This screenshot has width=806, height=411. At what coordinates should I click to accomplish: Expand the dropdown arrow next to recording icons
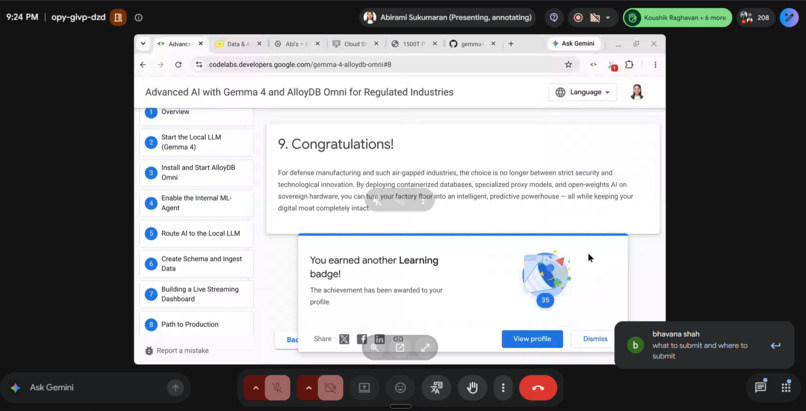point(608,17)
